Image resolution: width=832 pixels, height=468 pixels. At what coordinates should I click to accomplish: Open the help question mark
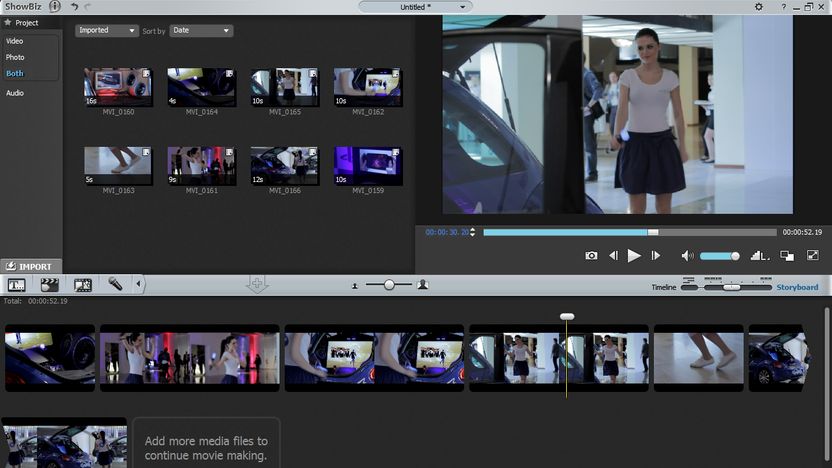783,7
